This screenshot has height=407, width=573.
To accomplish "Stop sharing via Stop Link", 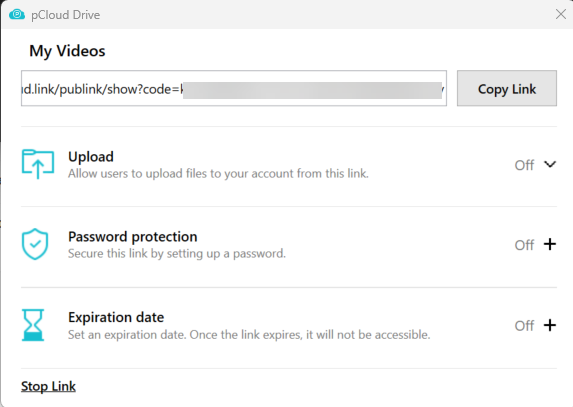I will pos(48,386).
